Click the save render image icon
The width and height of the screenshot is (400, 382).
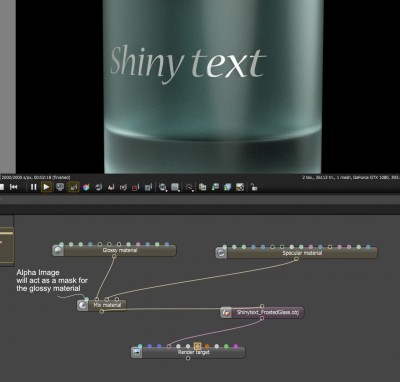(x=215, y=187)
